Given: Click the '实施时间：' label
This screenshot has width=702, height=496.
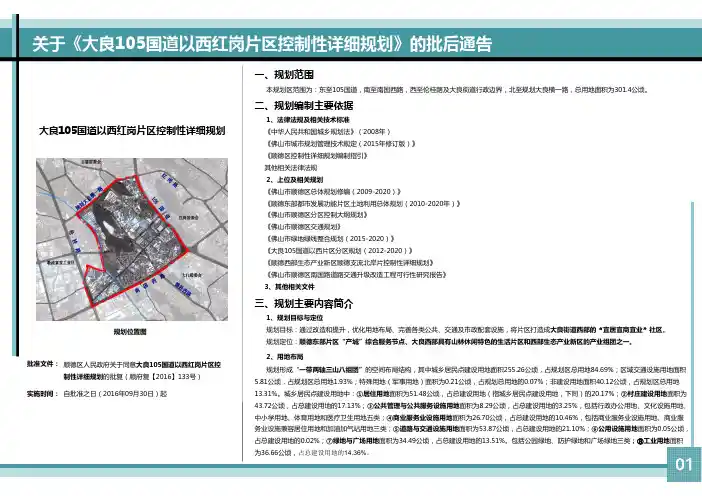Looking at the screenshot, I should coord(45,394).
